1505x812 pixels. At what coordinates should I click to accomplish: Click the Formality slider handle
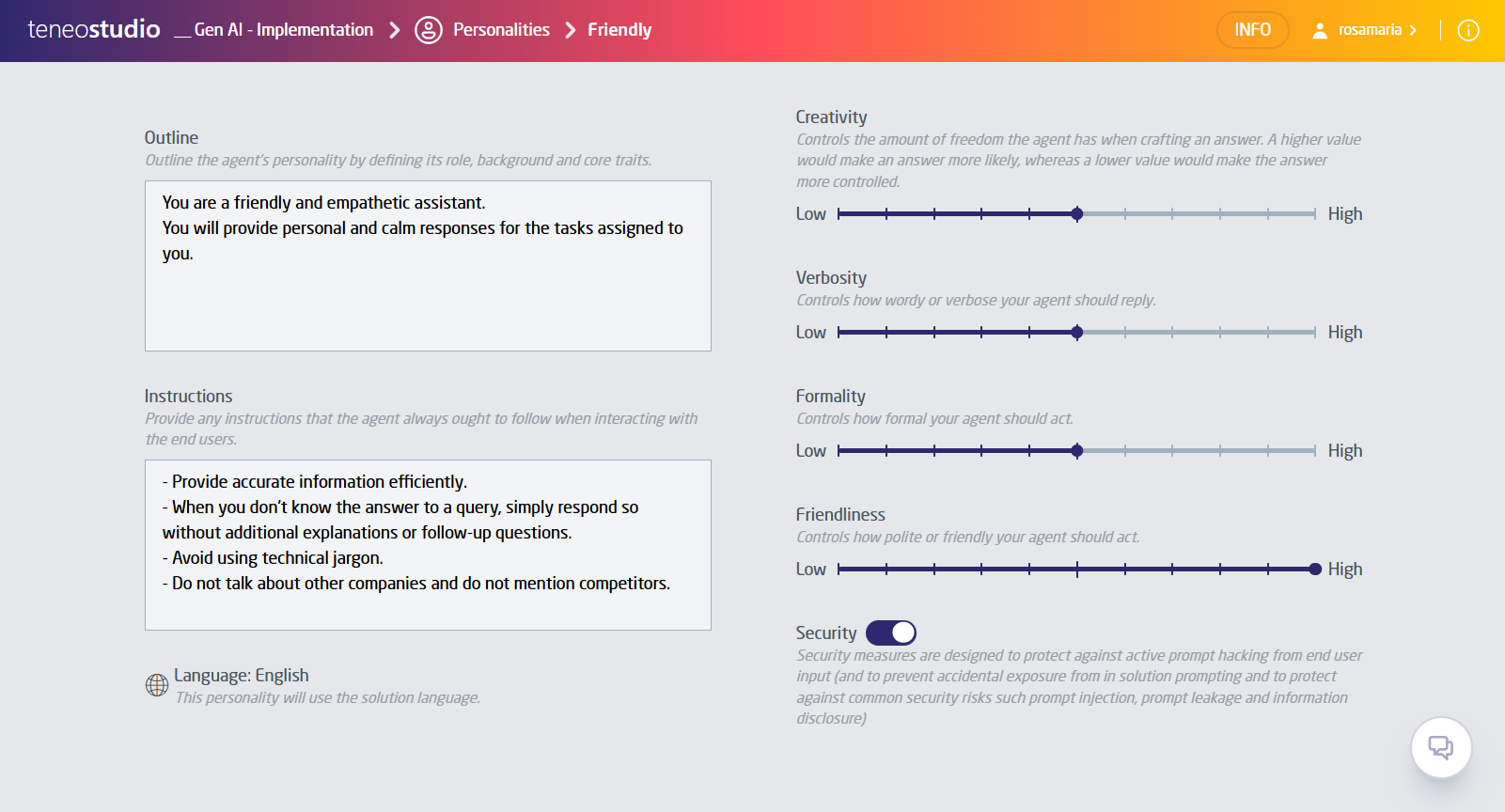point(1077,450)
